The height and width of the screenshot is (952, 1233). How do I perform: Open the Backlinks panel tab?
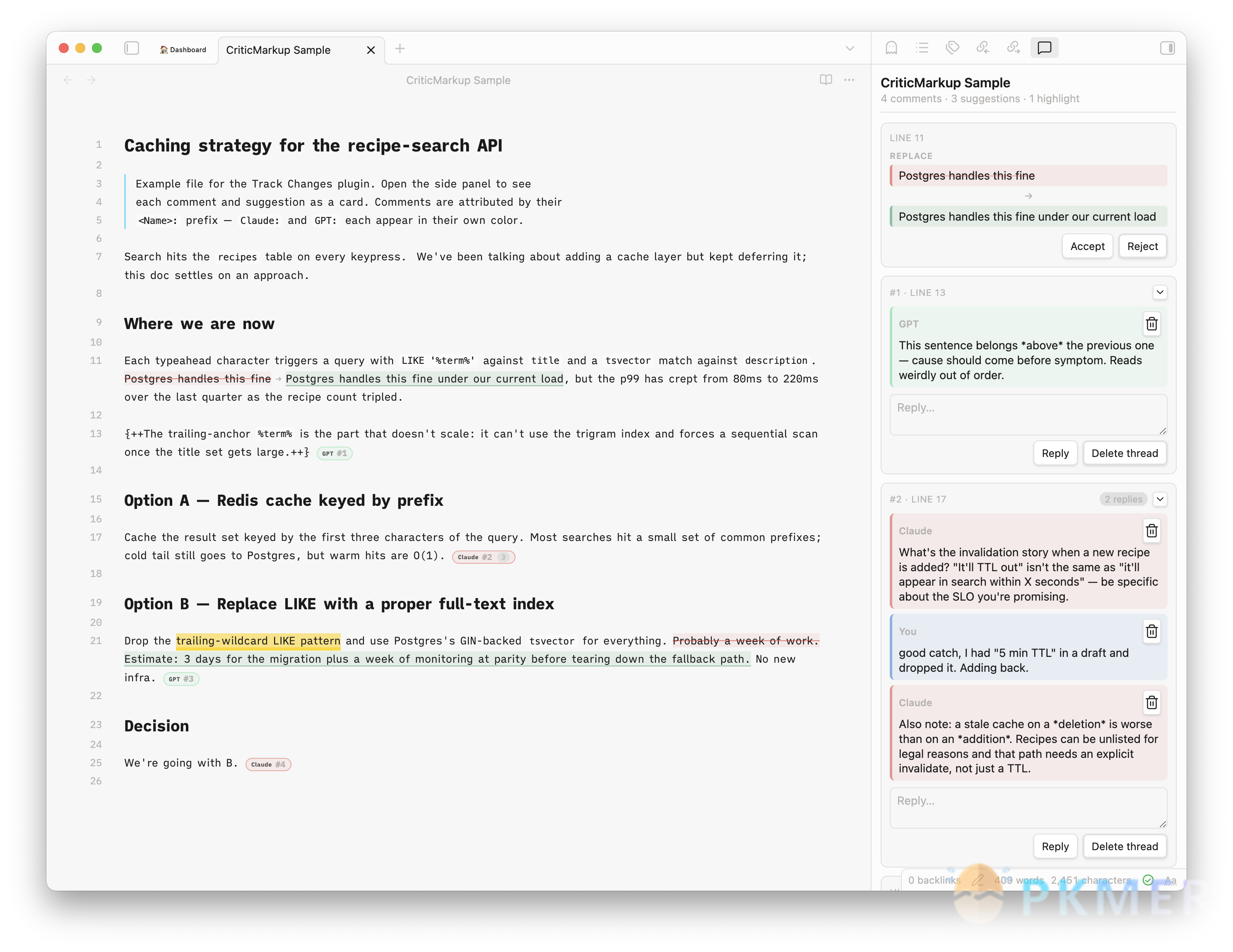[983, 48]
